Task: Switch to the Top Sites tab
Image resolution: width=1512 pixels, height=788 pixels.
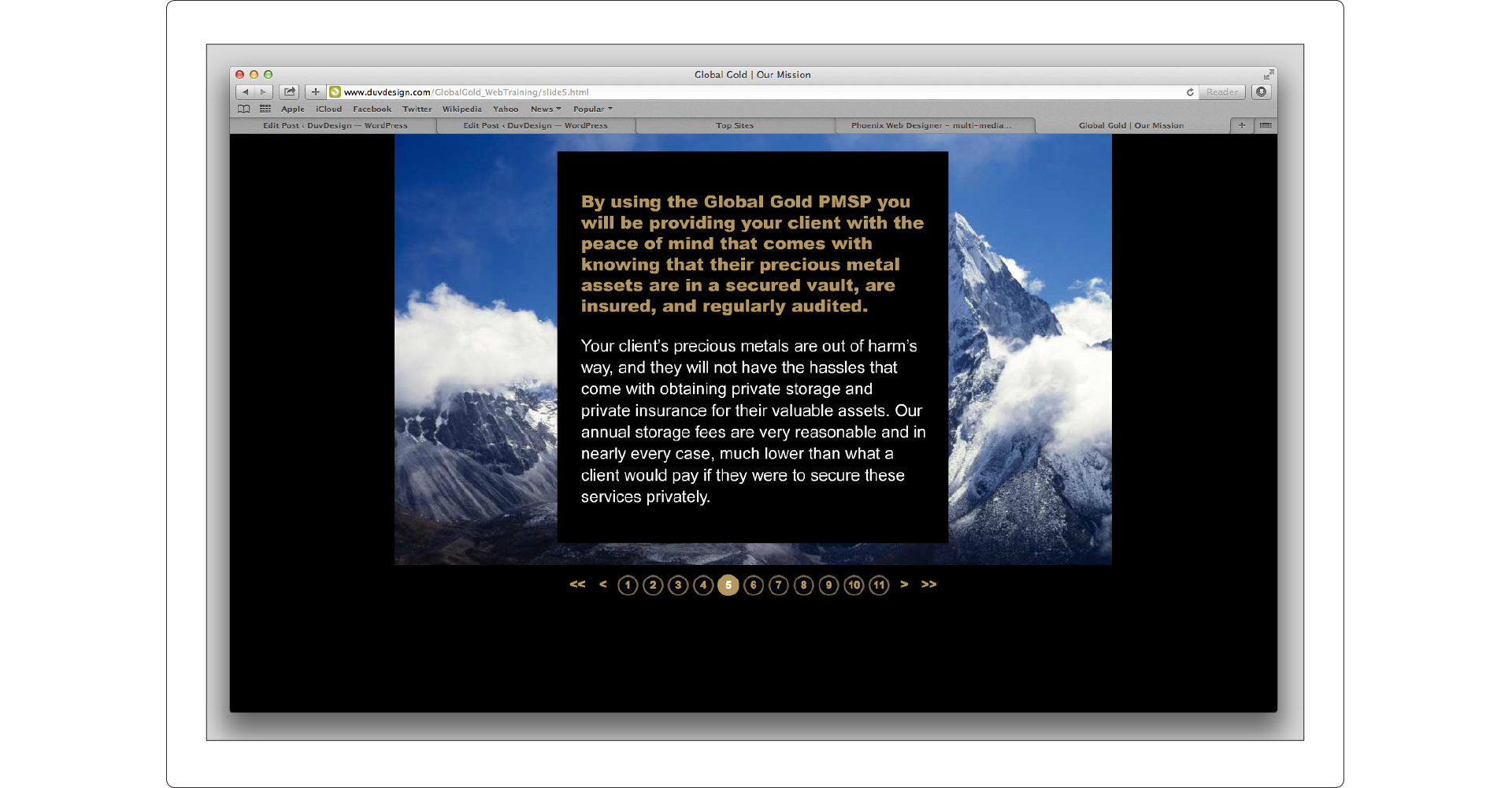Action: (735, 125)
